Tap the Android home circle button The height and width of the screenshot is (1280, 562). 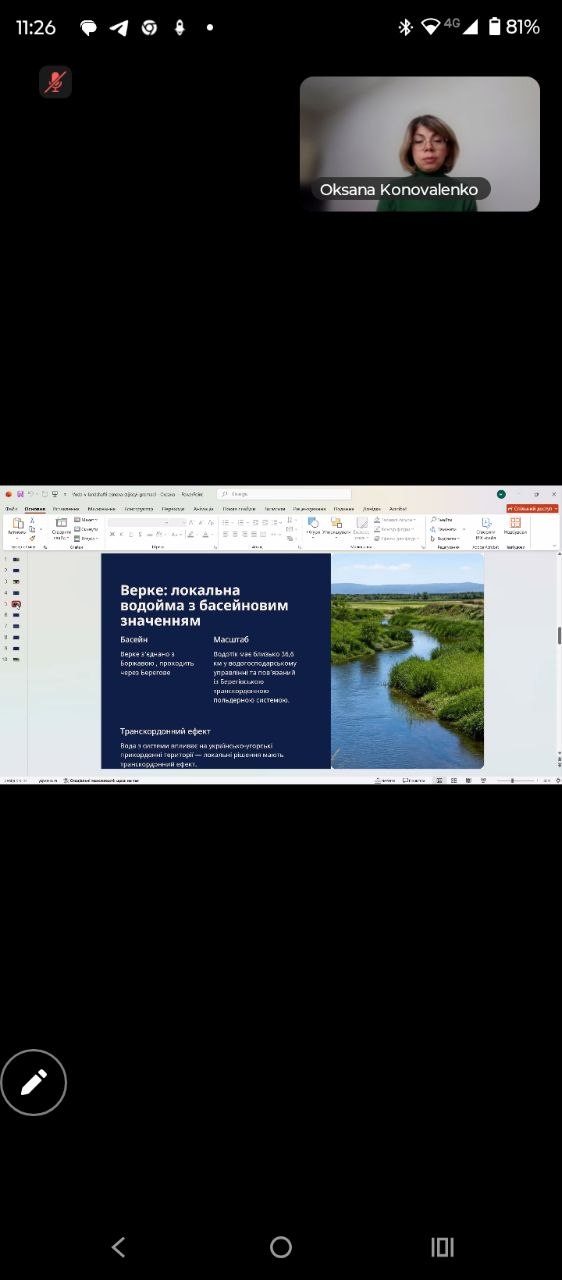pos(281,1246)
